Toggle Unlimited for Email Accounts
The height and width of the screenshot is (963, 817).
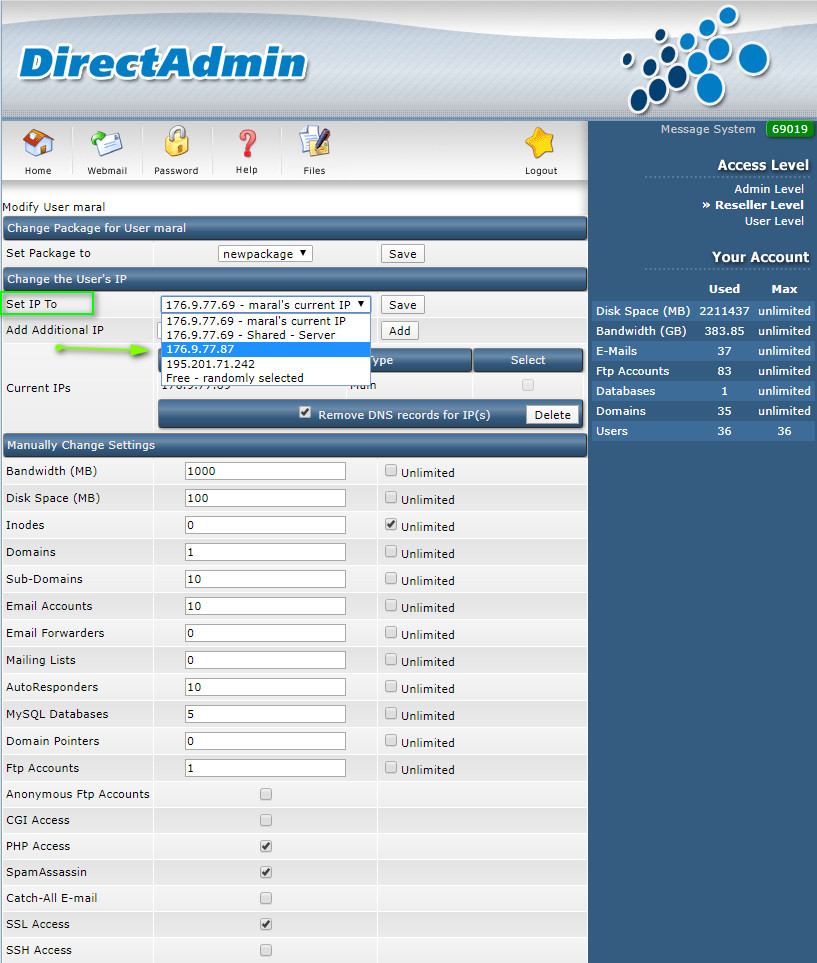(391, 606)
